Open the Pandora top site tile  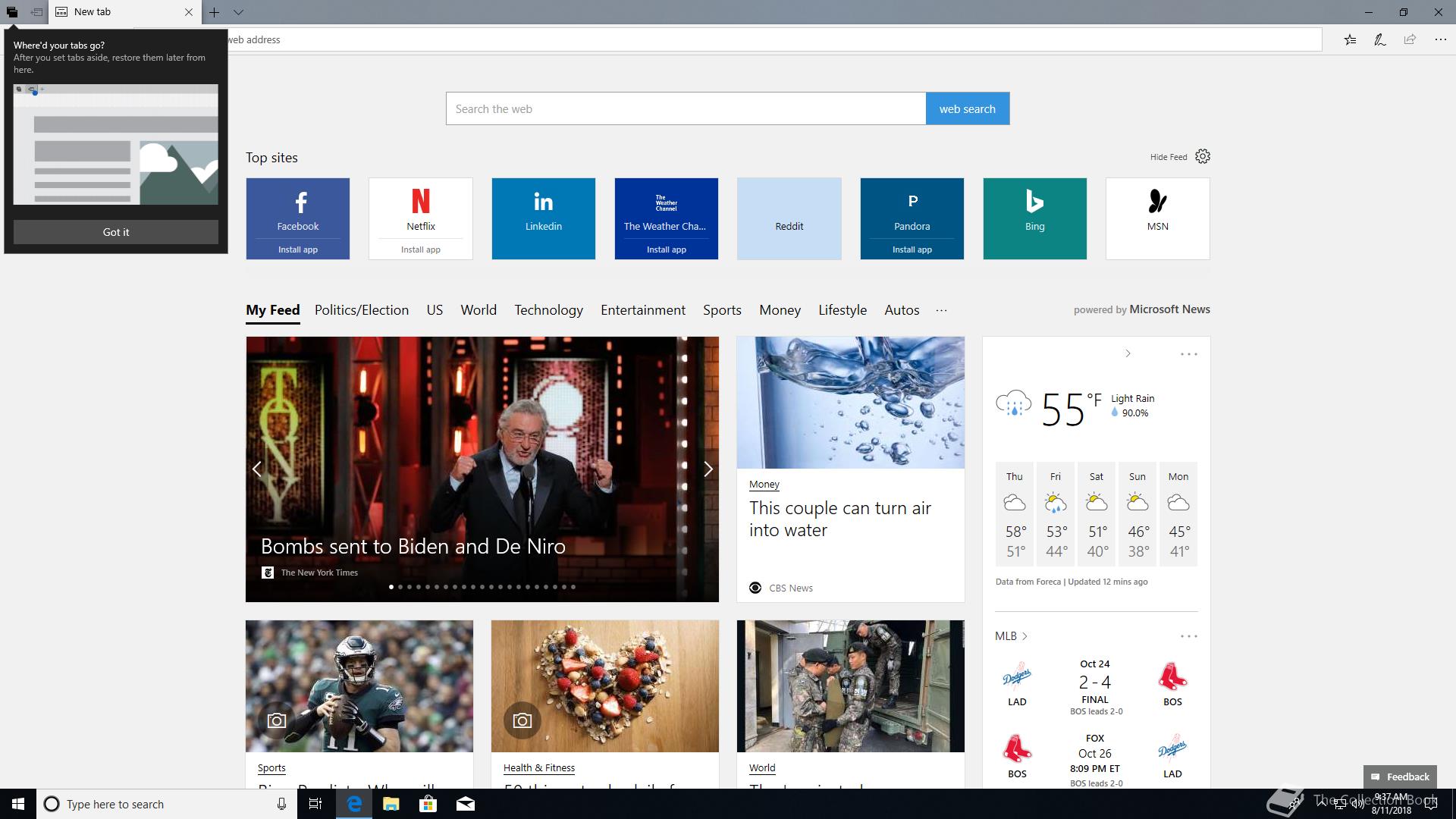click(912, 208)
